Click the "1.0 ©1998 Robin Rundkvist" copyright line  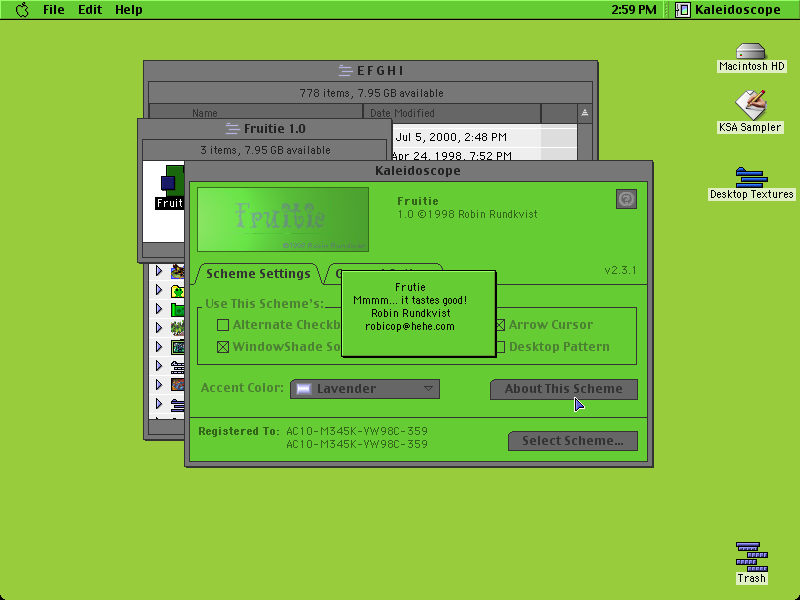tap(467, 214)
